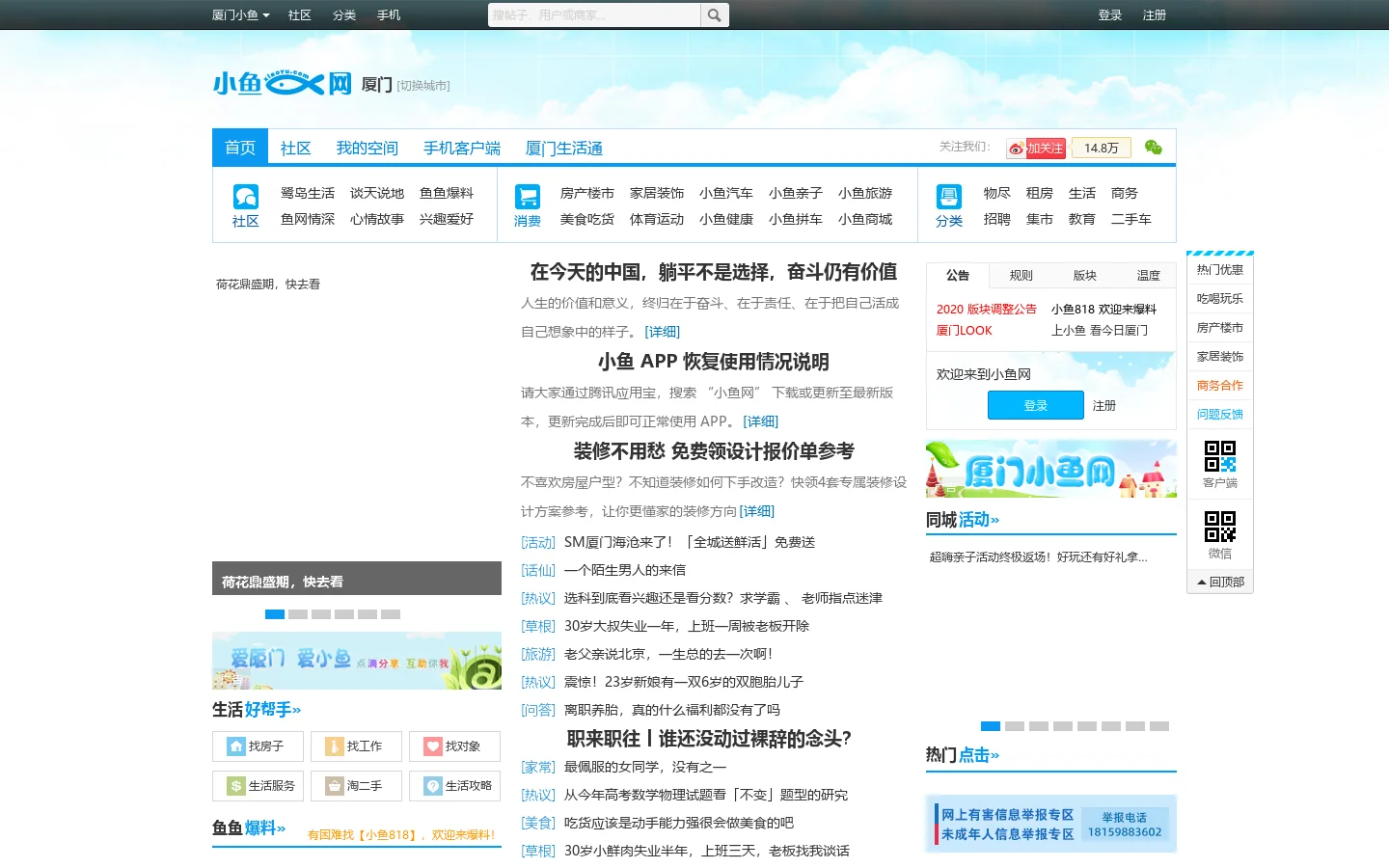Click the WeChat follow icon
This screenshot has height=868, width=1389.
[x=1153, y=148]
